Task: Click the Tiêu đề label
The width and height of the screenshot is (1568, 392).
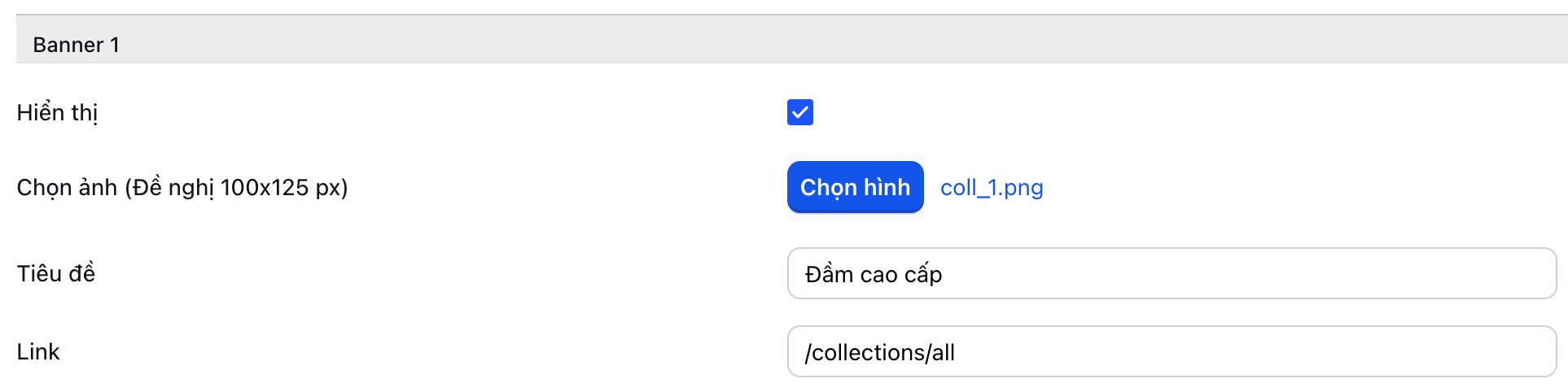Action: point(56,273)
